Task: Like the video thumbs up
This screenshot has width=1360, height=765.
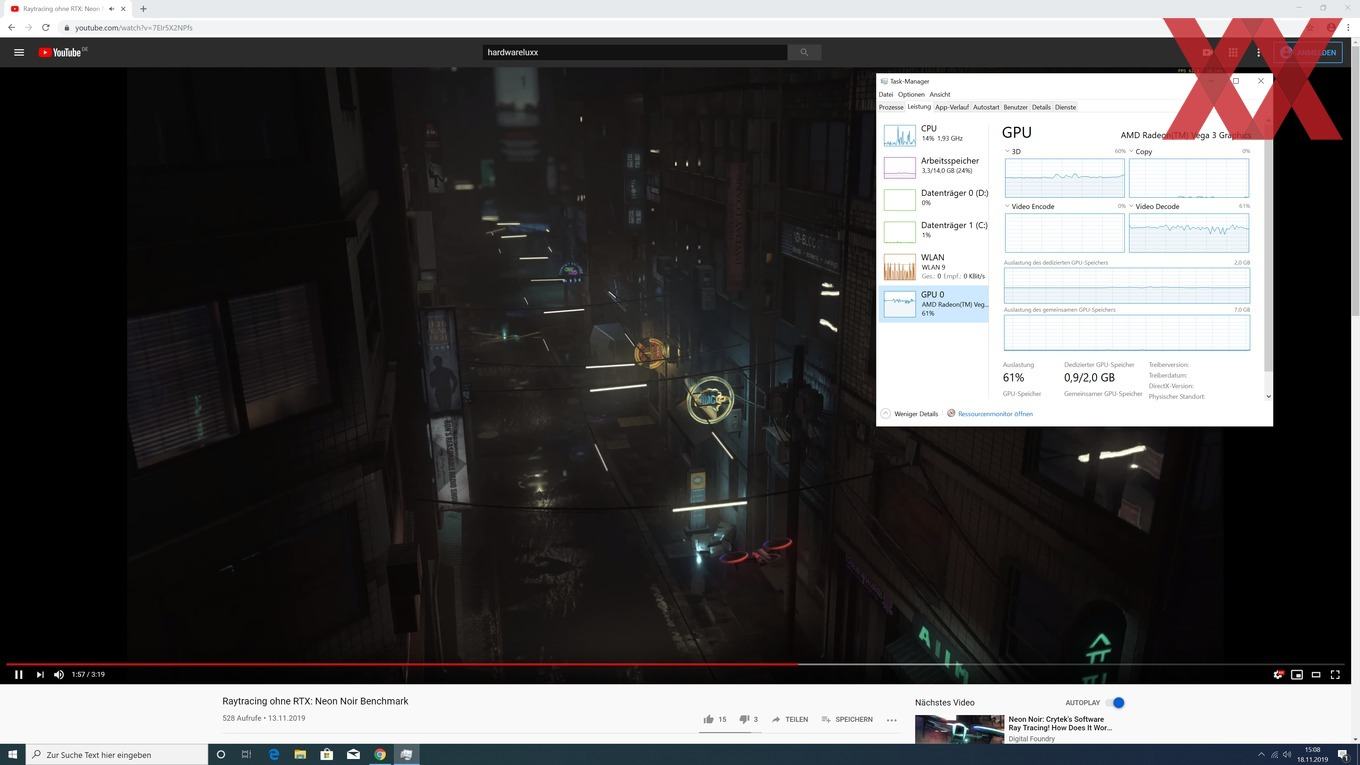Action: (715, 719)
